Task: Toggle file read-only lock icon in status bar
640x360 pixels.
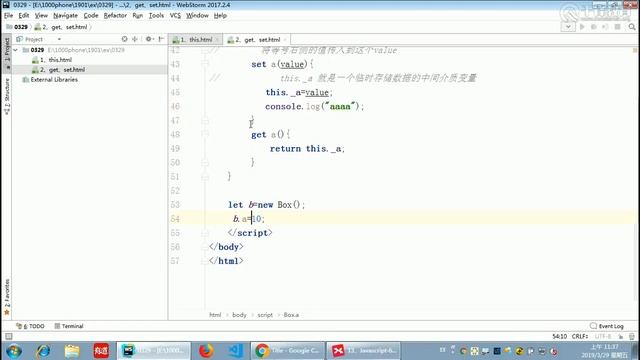Action: point(621,337)
